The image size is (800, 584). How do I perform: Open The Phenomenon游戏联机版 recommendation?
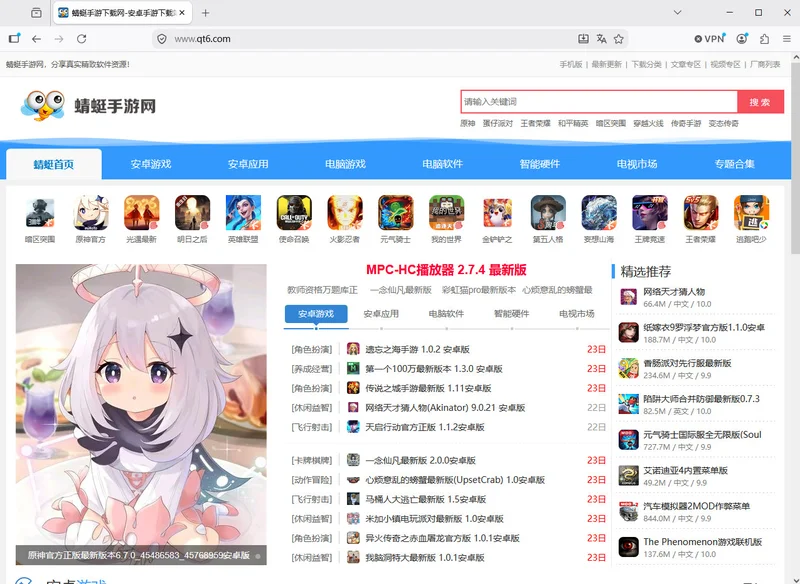(x=703, y=542)
